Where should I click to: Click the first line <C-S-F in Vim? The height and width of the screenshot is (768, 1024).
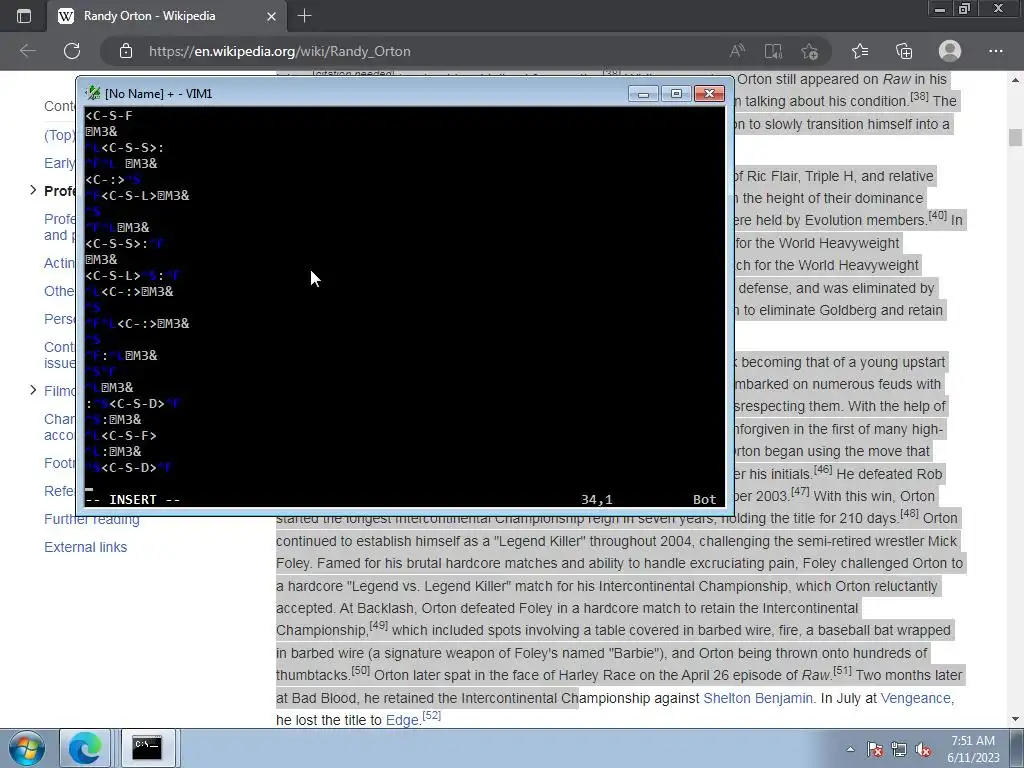tap(109, 116)
